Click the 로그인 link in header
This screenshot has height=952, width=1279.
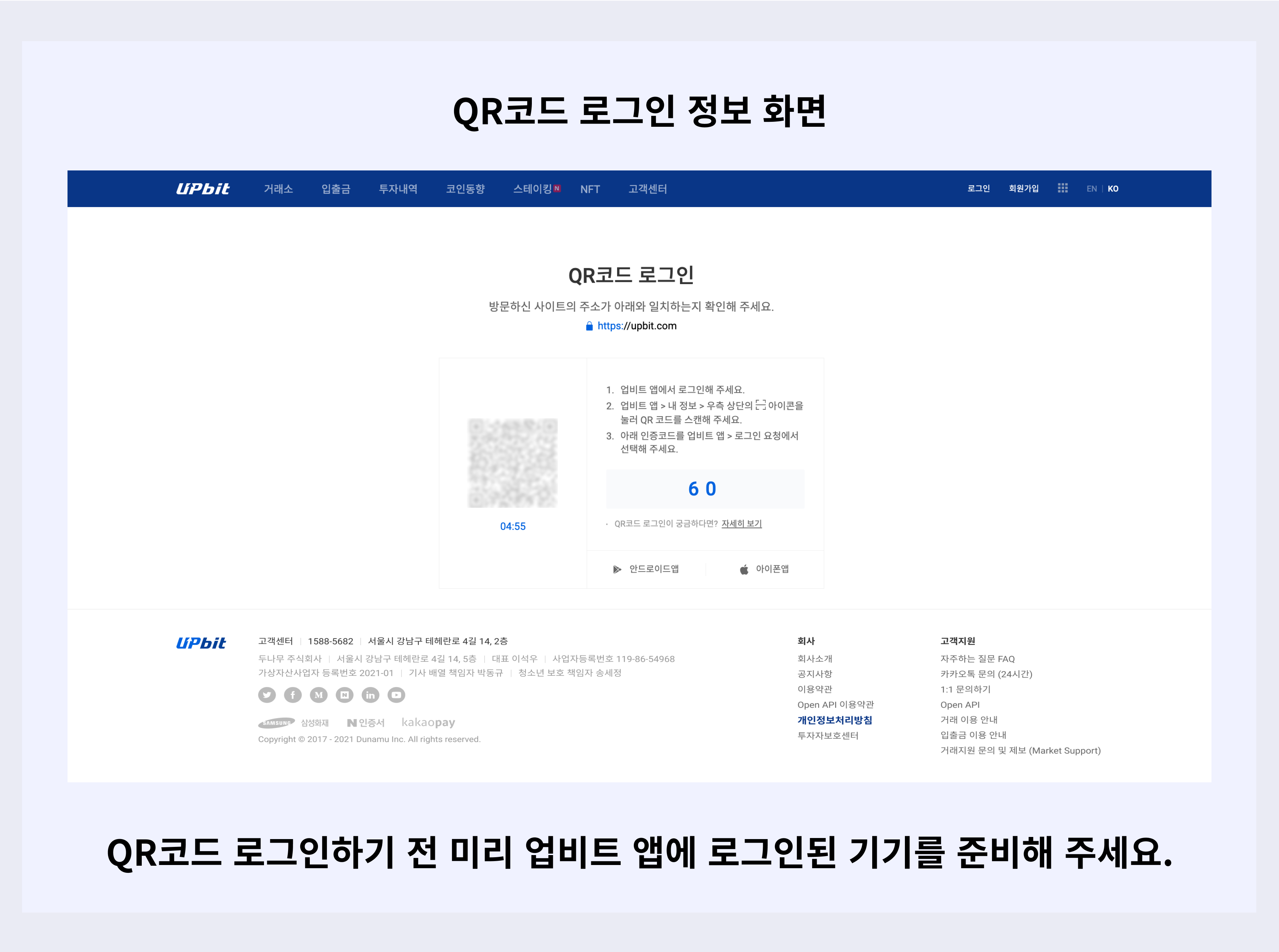tap(978, 189)
